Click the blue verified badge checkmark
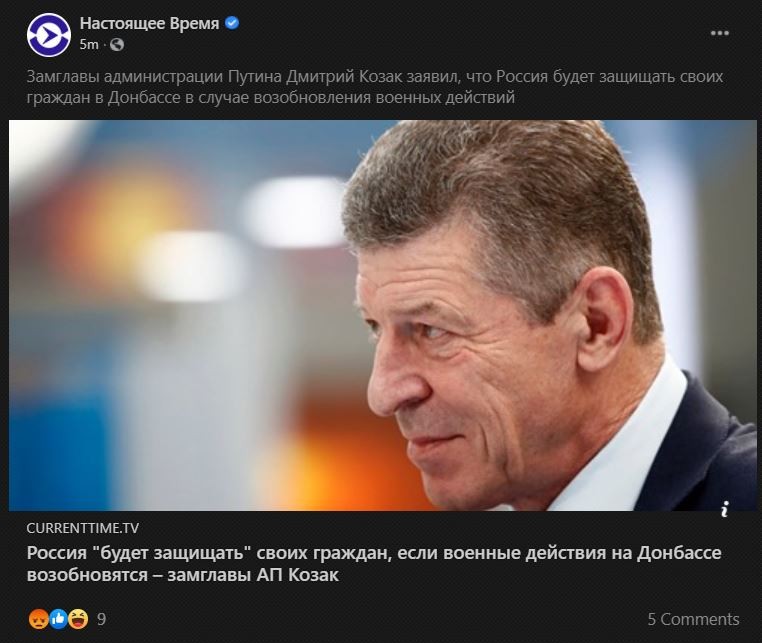The height and width of the screenshot is (643, 762). click(x=232, y=23)
